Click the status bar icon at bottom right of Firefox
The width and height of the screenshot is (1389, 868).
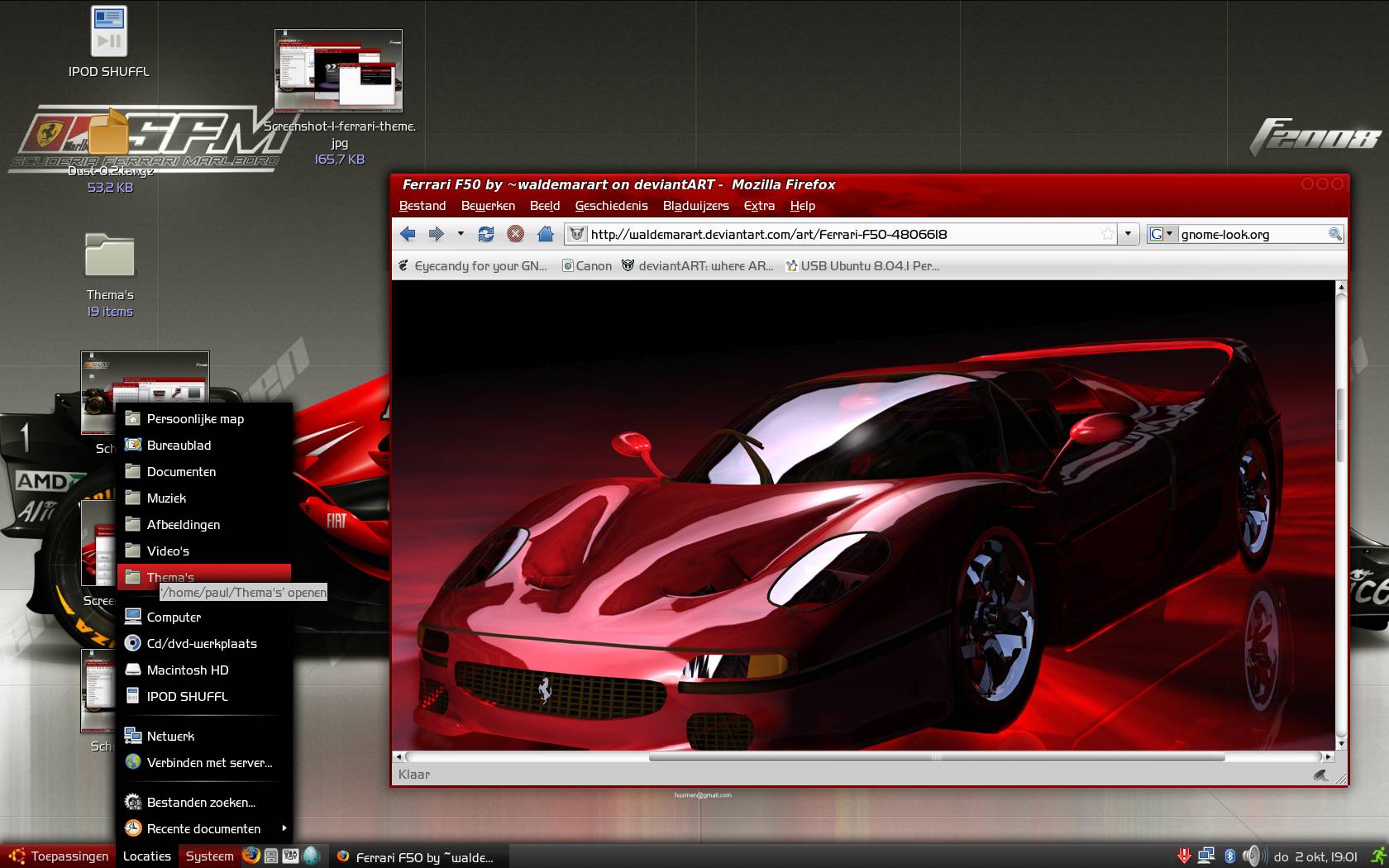click(x=1320, y=775)
